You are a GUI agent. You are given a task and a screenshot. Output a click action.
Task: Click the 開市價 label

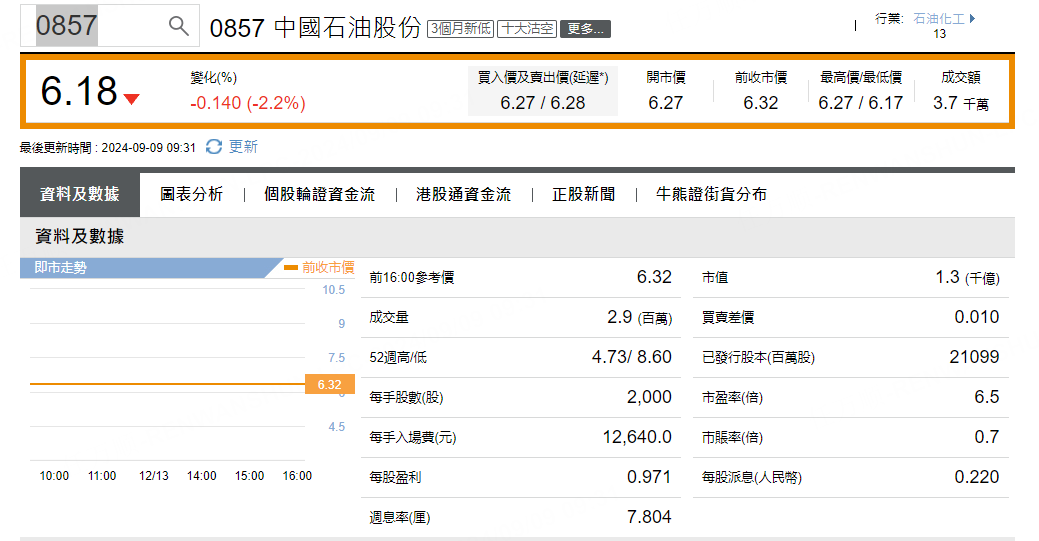tap(666, 78)
